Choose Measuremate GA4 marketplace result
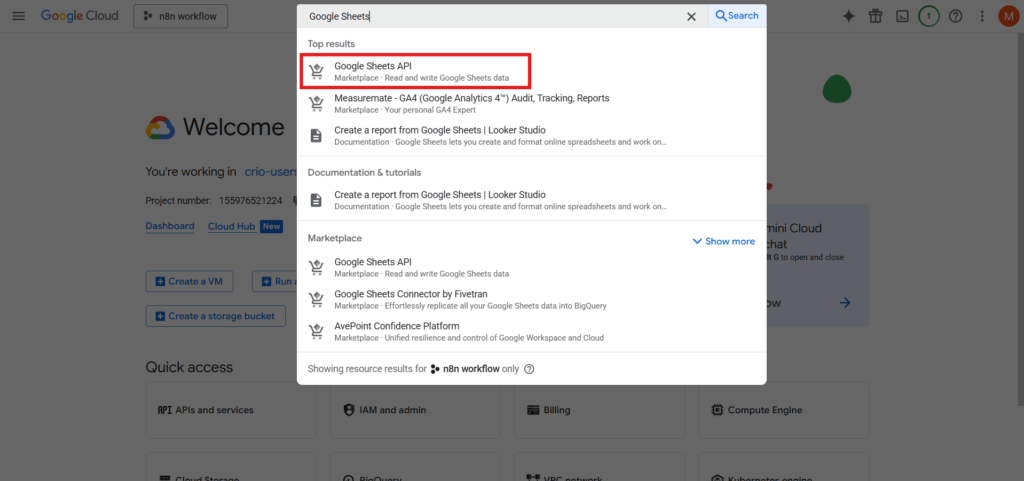1024x481 pixels. coord(471,104)
